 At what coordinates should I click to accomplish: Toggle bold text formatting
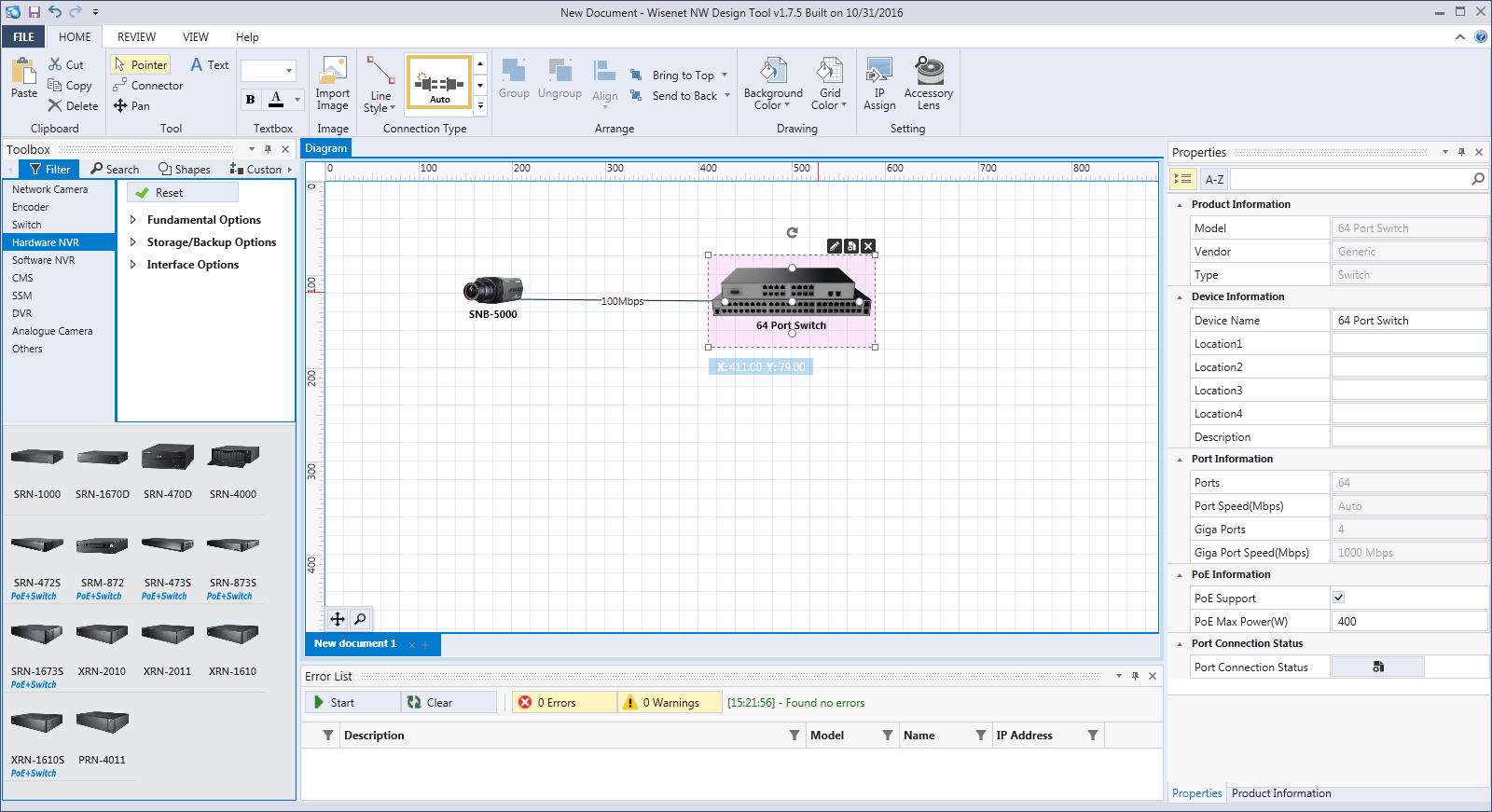pyautogui.click(x=250, y=99)
